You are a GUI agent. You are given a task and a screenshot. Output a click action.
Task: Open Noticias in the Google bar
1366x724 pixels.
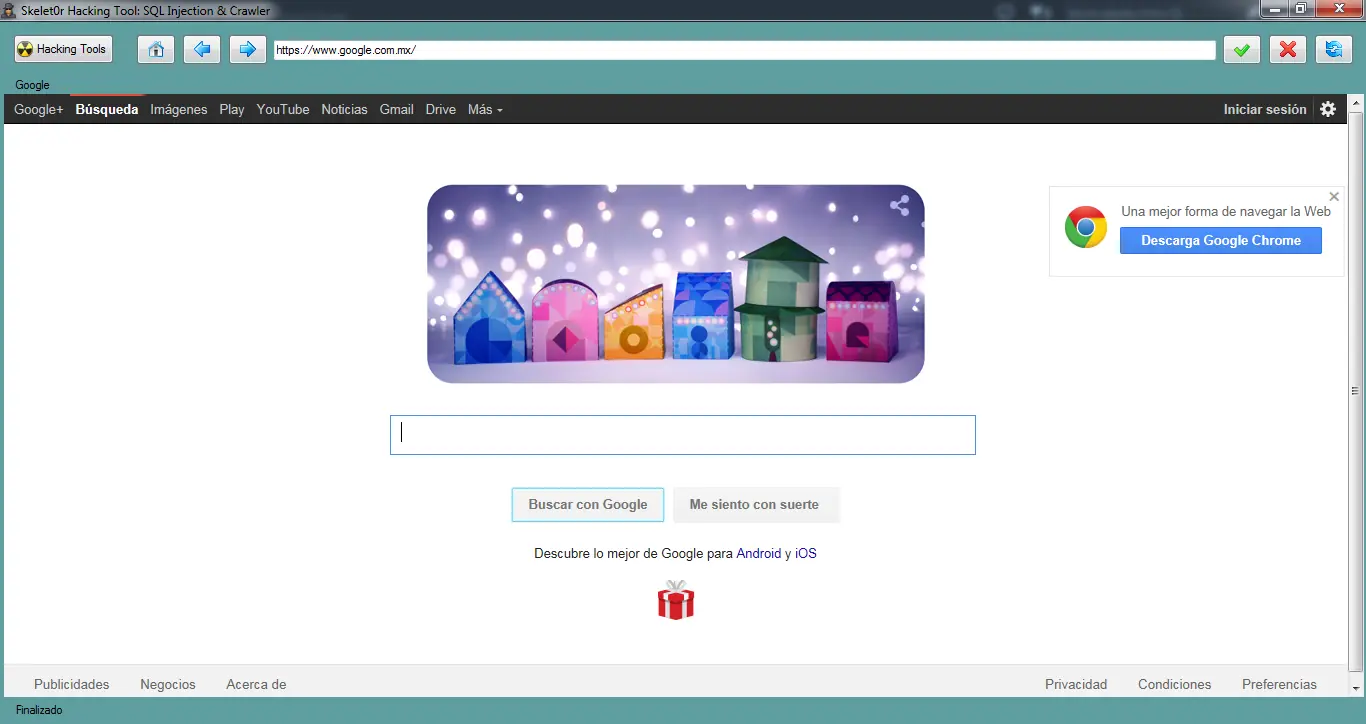pyautogui.click(x=344, y=109)
